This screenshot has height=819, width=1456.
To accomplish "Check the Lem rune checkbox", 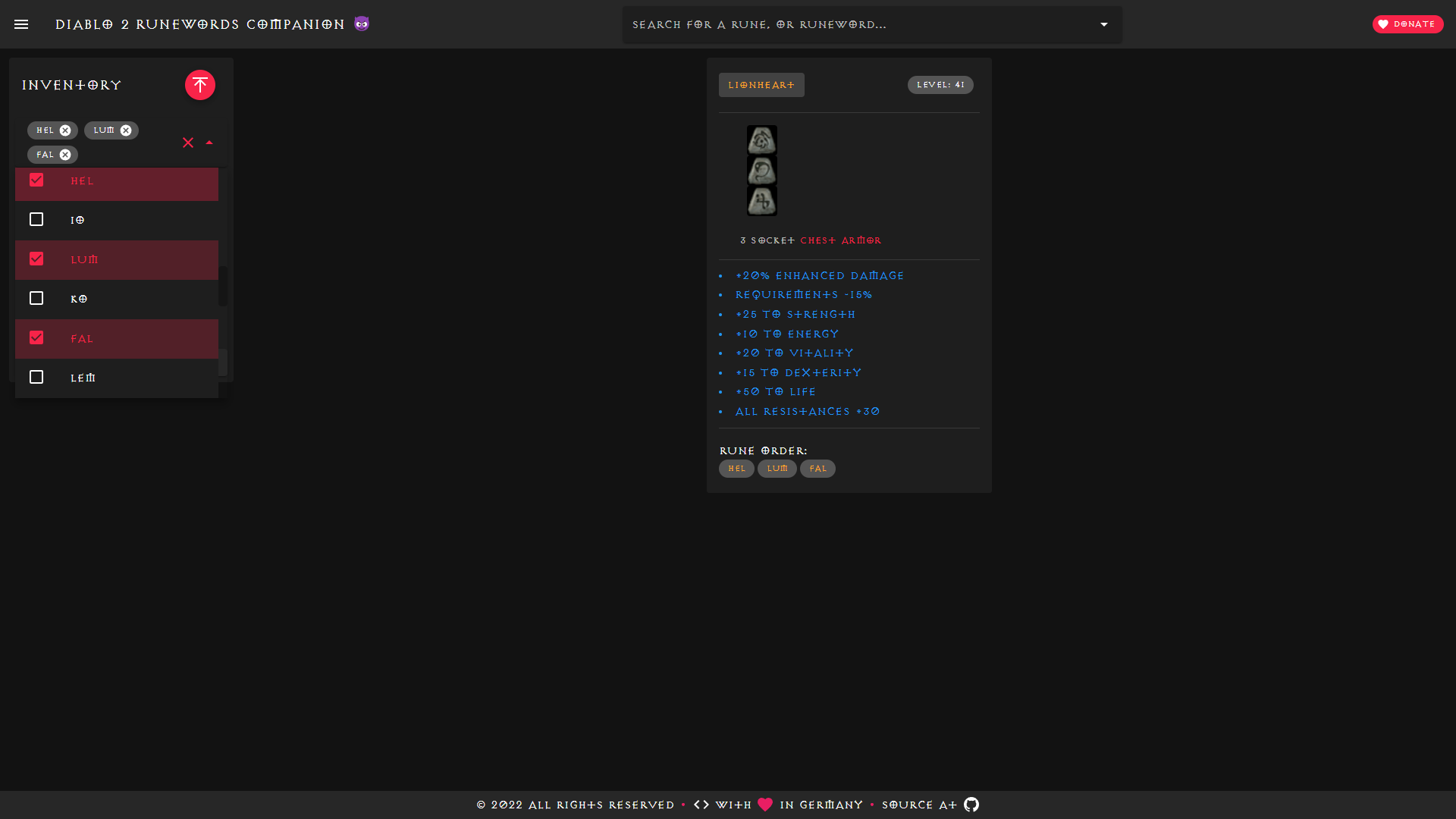I will [x=36, y=377].
